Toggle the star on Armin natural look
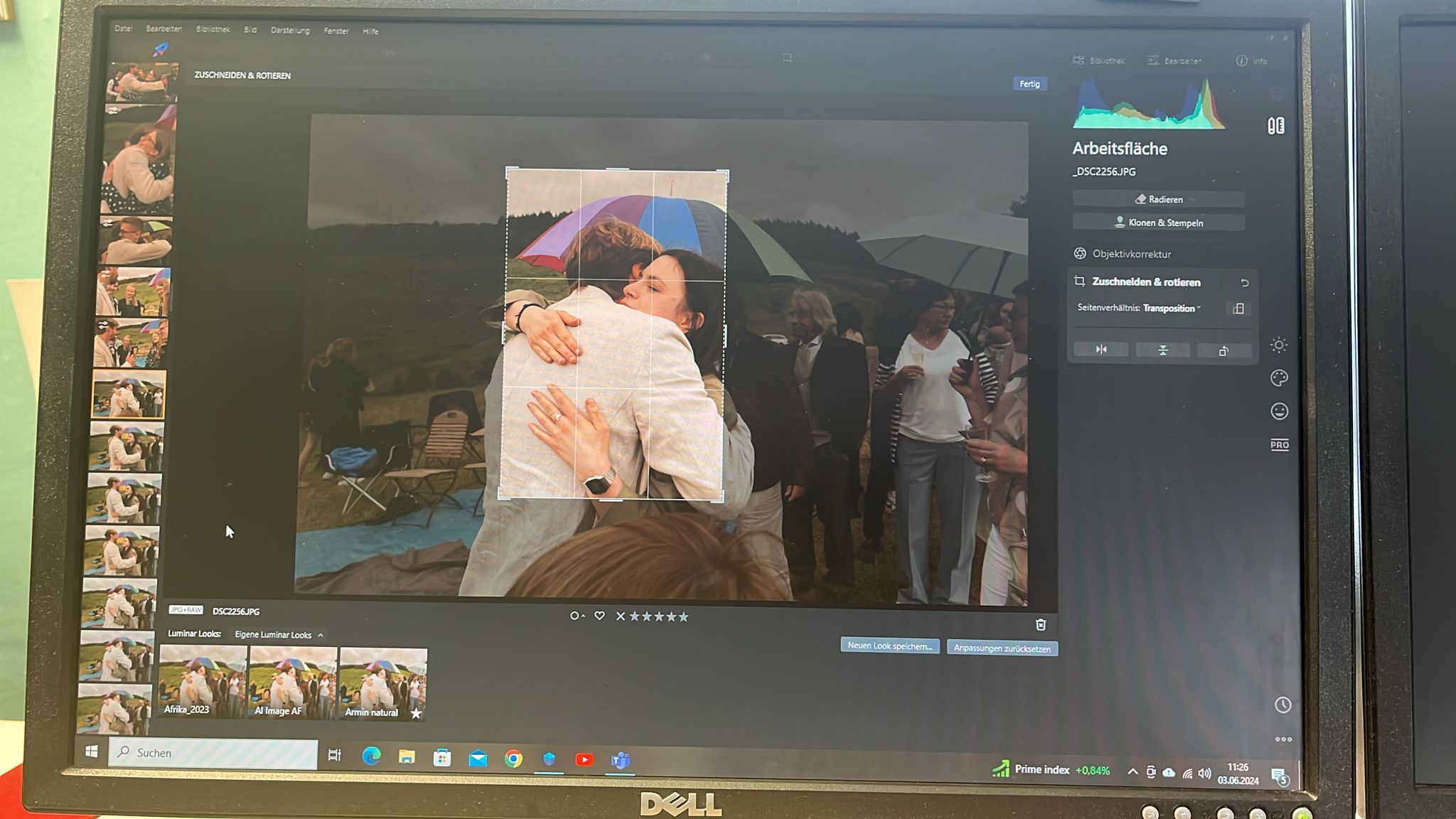Image resolution: width=1456 pixels, height=819 pixels. (x=416, y=713)
